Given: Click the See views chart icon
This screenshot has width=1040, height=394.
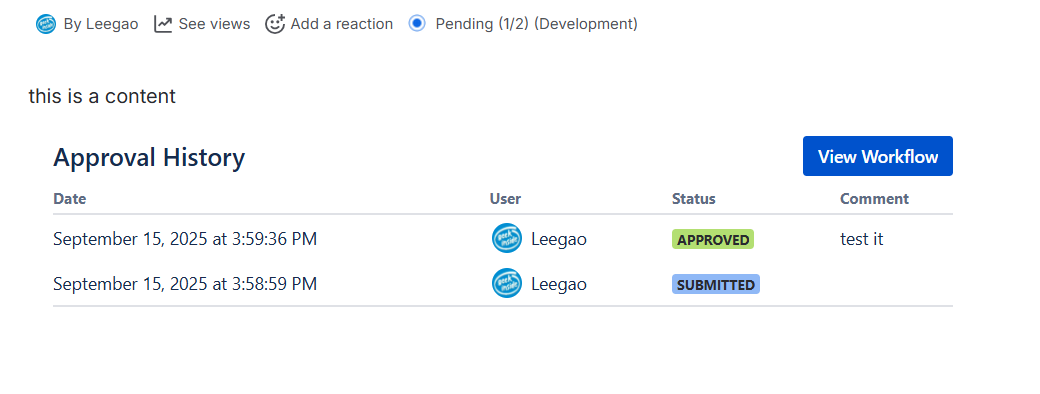Looking at the screenshot, I should [x=163, y=25].
